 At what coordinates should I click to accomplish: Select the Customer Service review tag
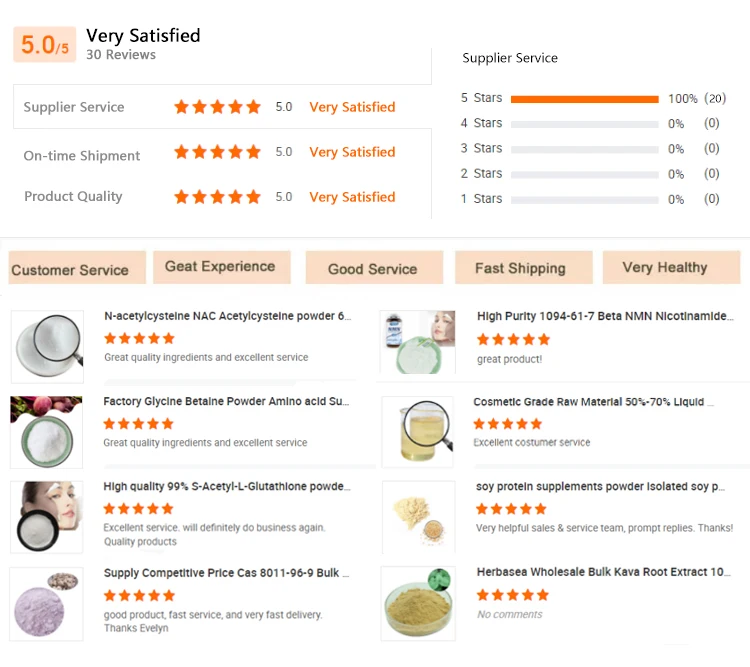[70, 269]
